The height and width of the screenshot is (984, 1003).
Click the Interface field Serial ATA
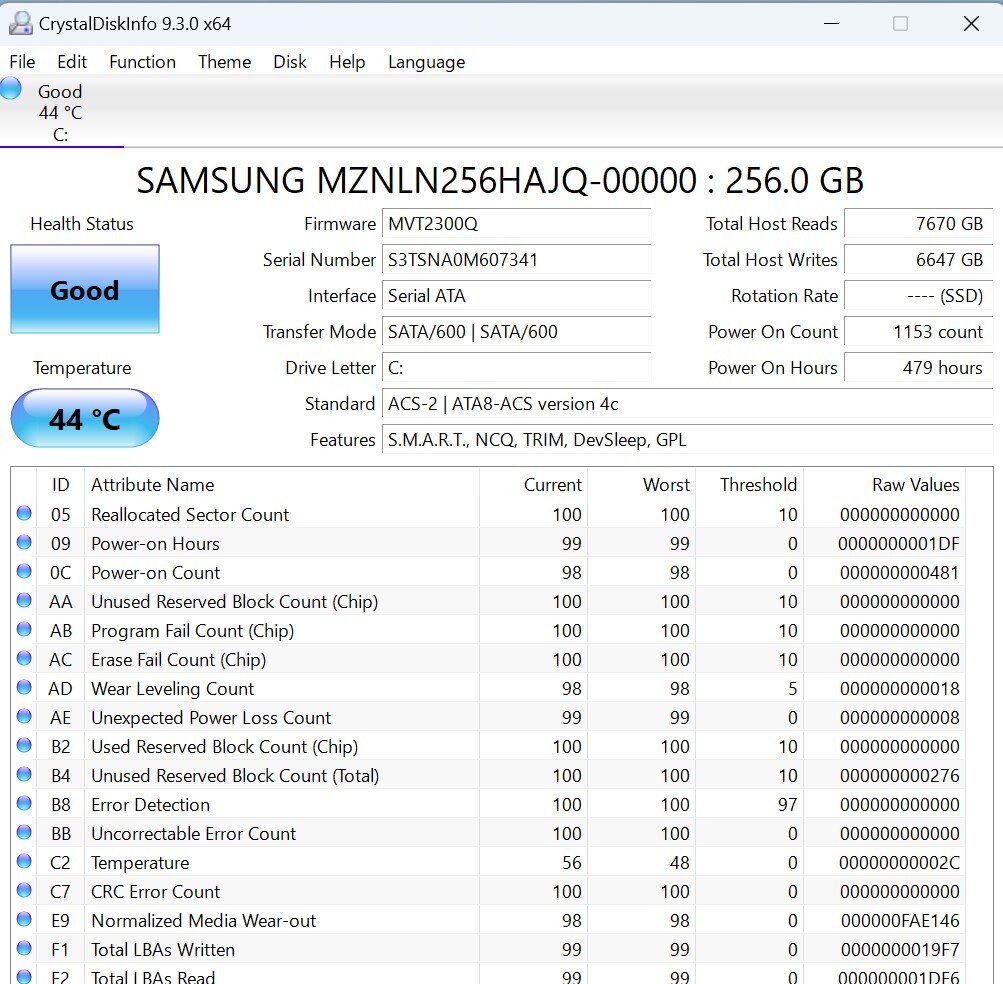pyautogui.click(x=516, y=296)
